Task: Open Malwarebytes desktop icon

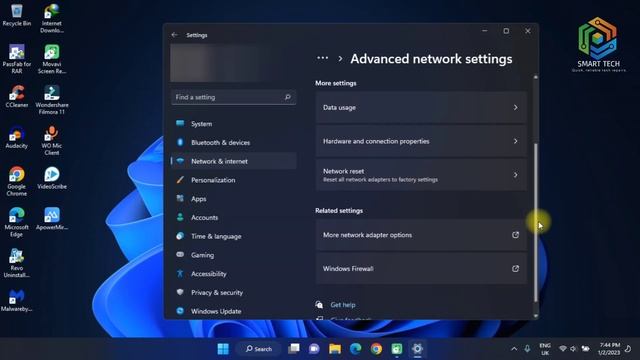Action: tap(17, 301)
